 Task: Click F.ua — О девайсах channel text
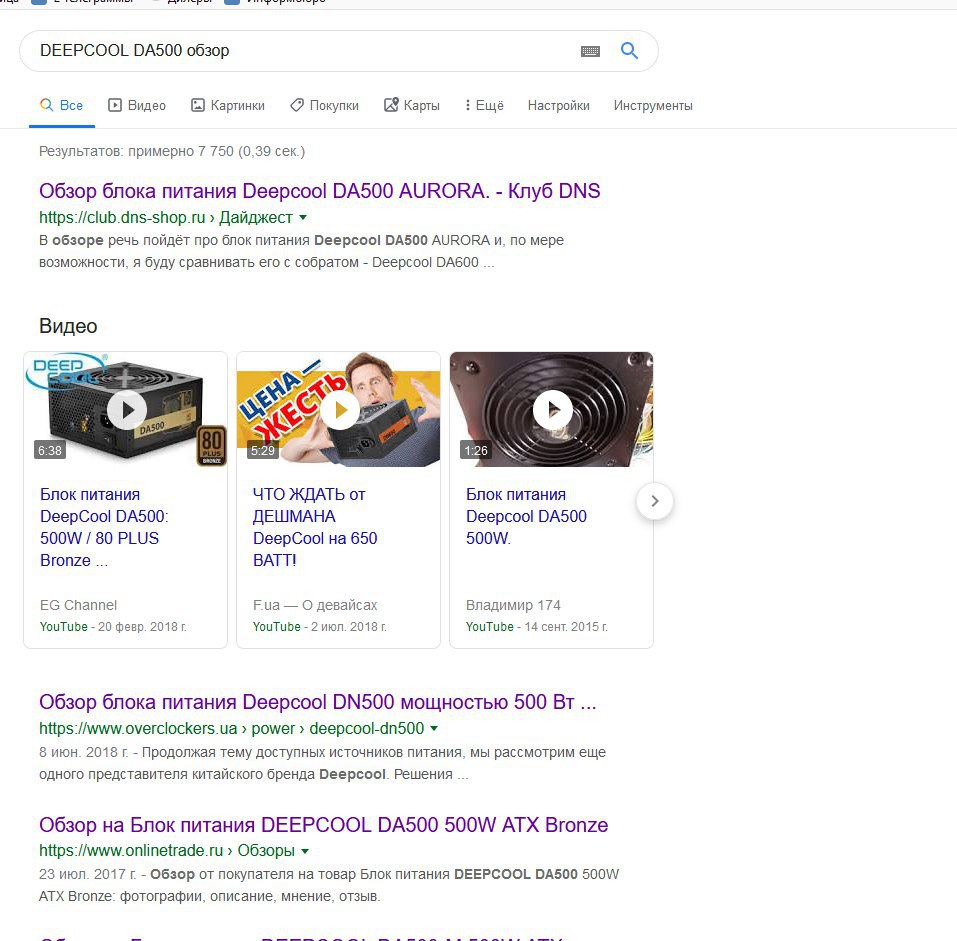315,605
